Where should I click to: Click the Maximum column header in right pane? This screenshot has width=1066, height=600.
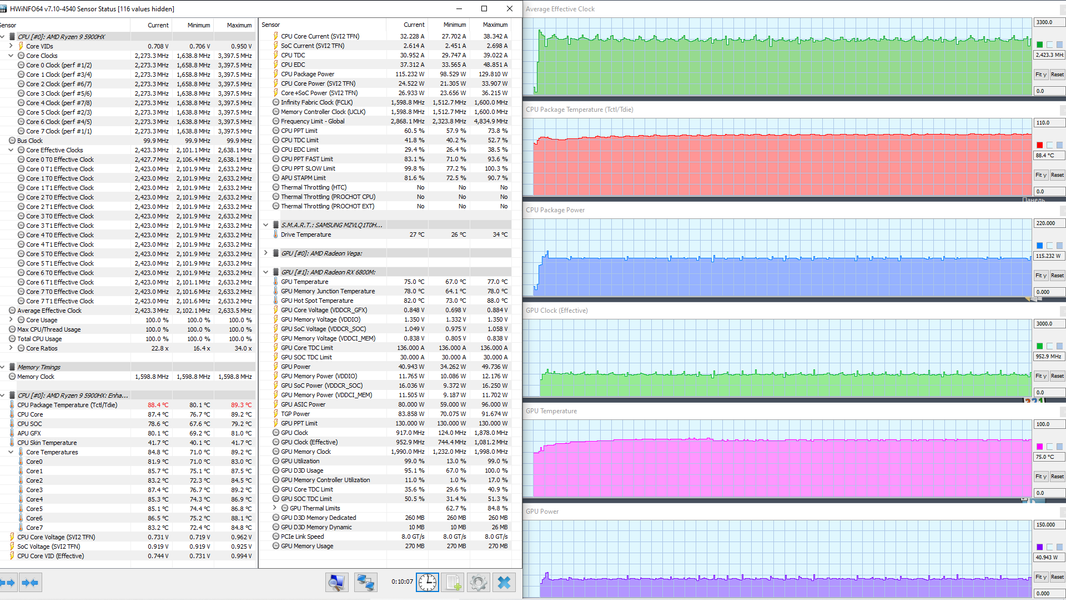(x=489, y=24)
